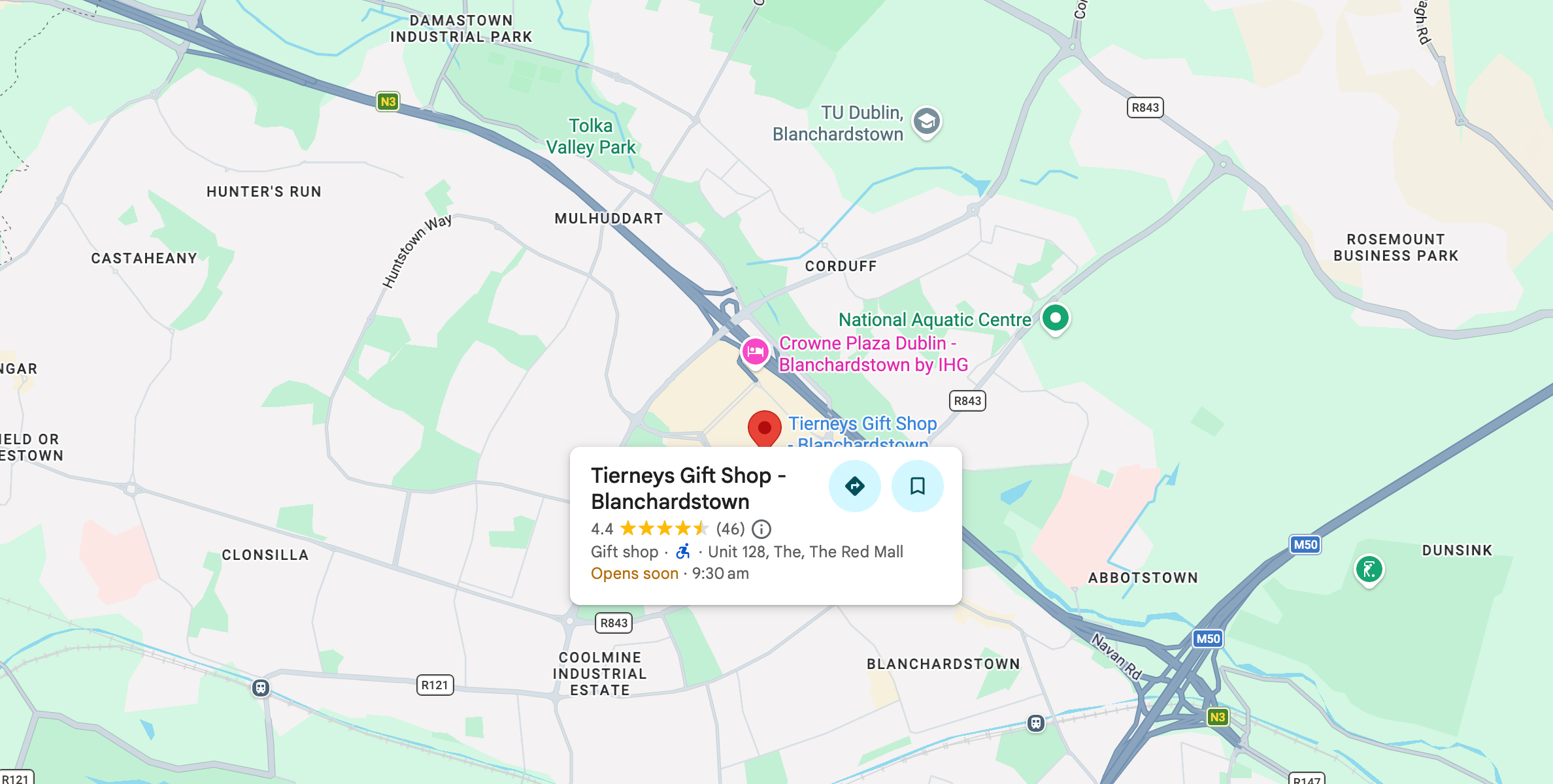Save Tierneys Gift Shop with bookmark icon

pyautogui.click(x=917, y=486)
